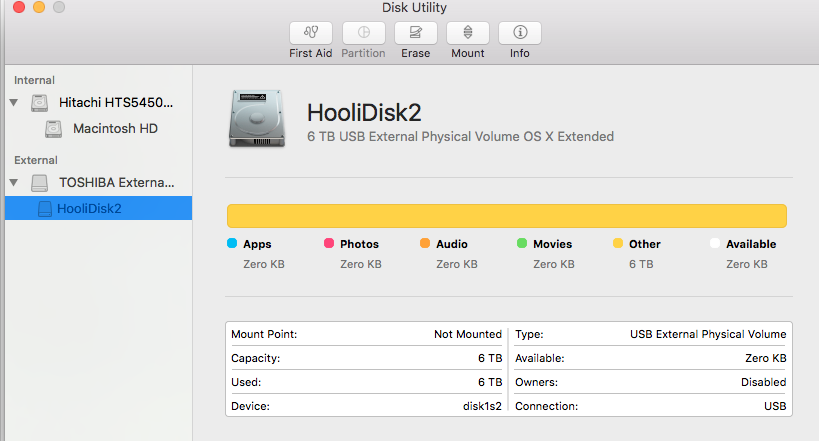Collapse the Hitachi HTS5450 disk tree
The image size is (819, 441).
[14, 102]
